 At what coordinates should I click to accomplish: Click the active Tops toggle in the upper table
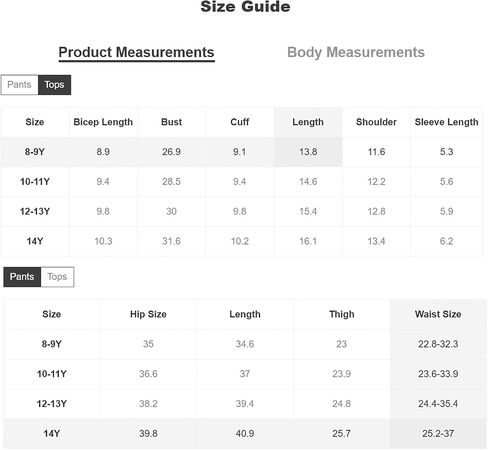54,85
